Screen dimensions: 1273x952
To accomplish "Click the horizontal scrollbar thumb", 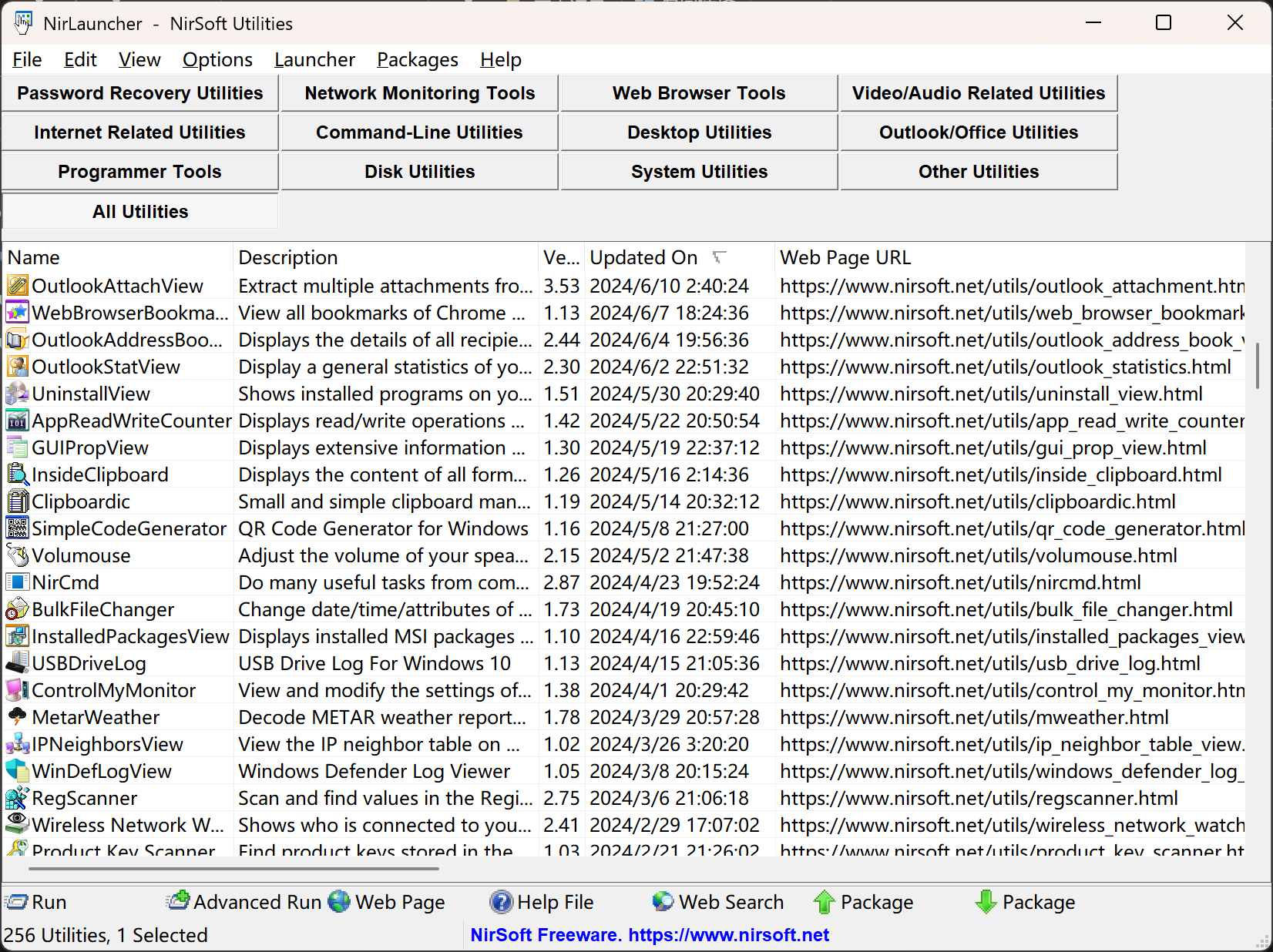I will pos(233,869).
